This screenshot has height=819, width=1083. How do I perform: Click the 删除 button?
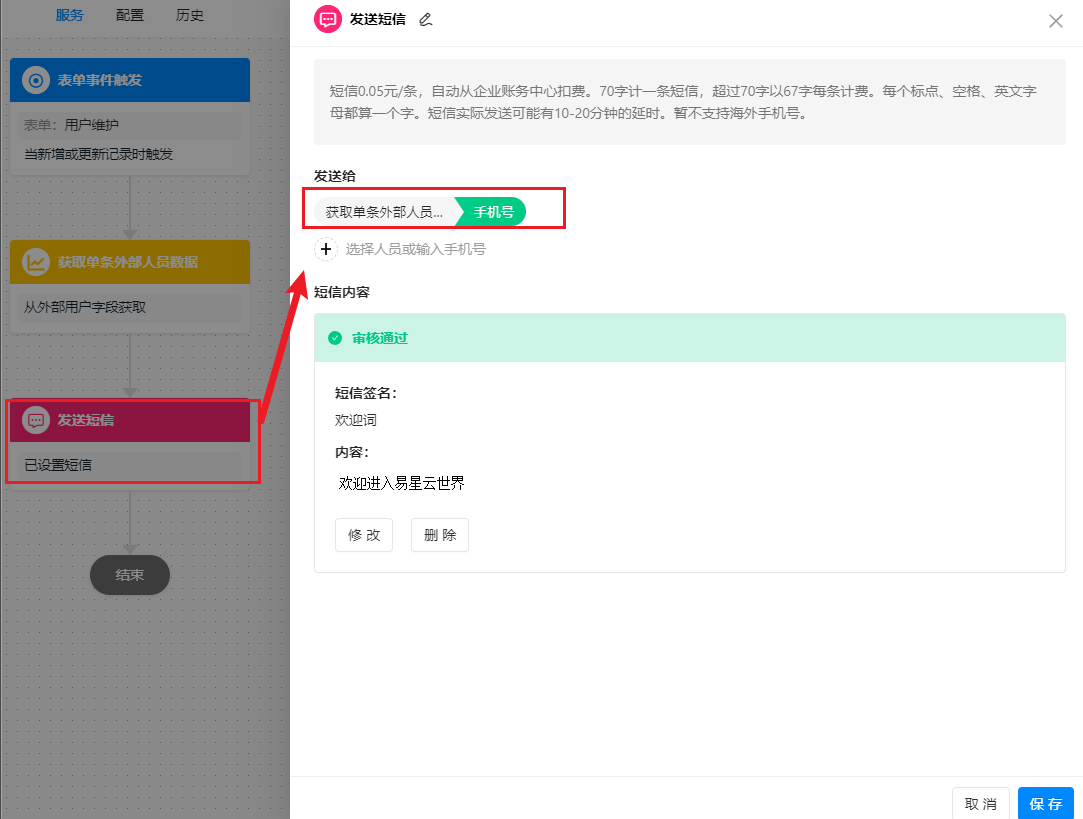point(440,534)
